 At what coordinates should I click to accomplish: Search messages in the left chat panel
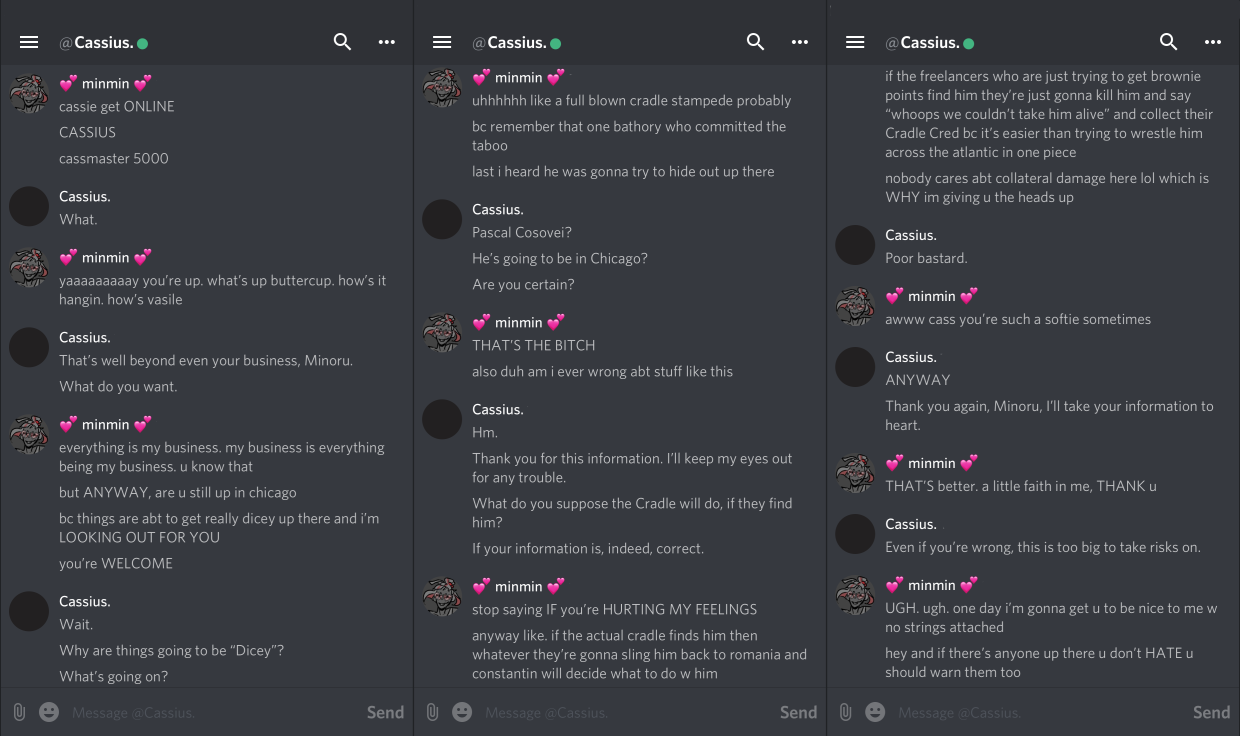click(342, 42)
